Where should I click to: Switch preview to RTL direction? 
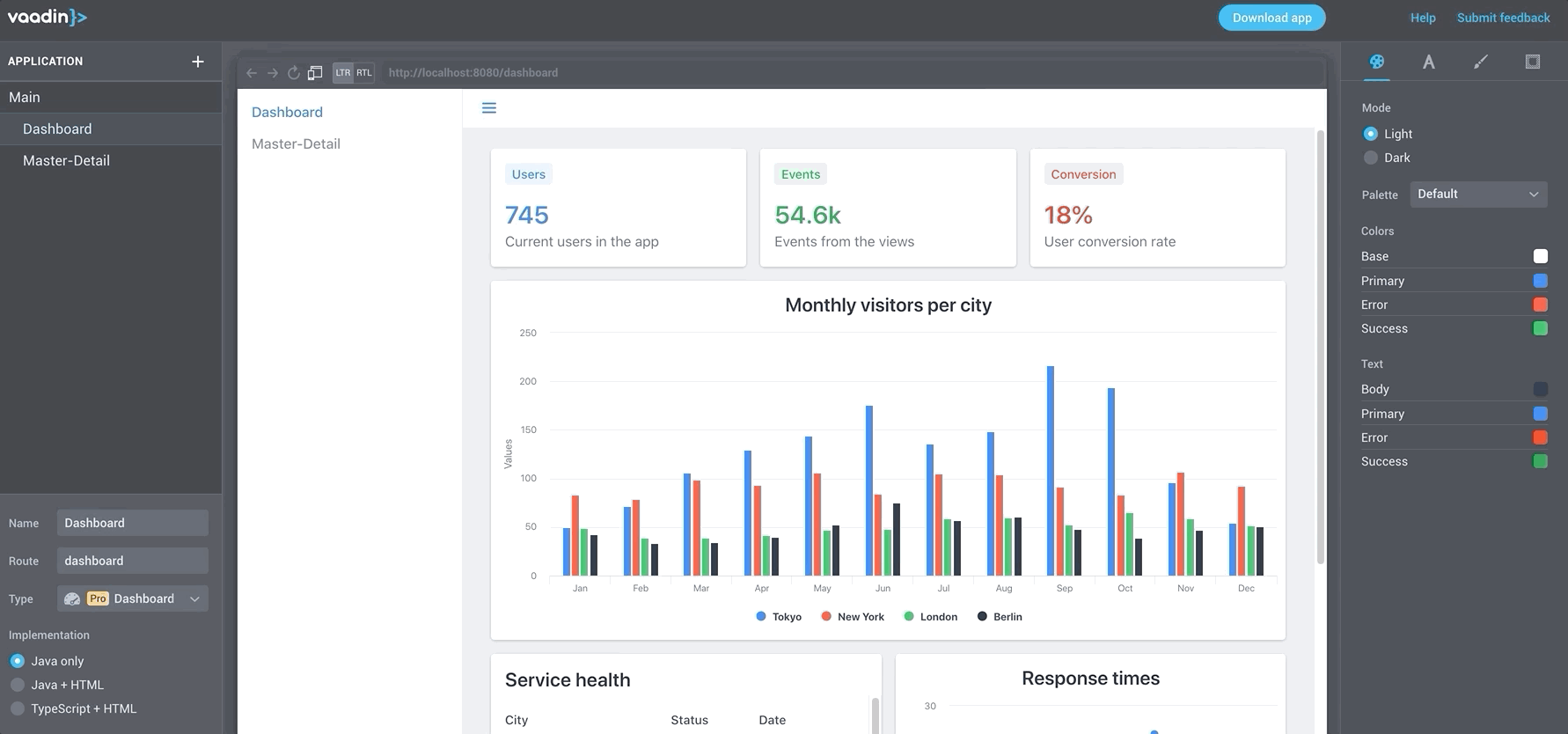(364, 73)
